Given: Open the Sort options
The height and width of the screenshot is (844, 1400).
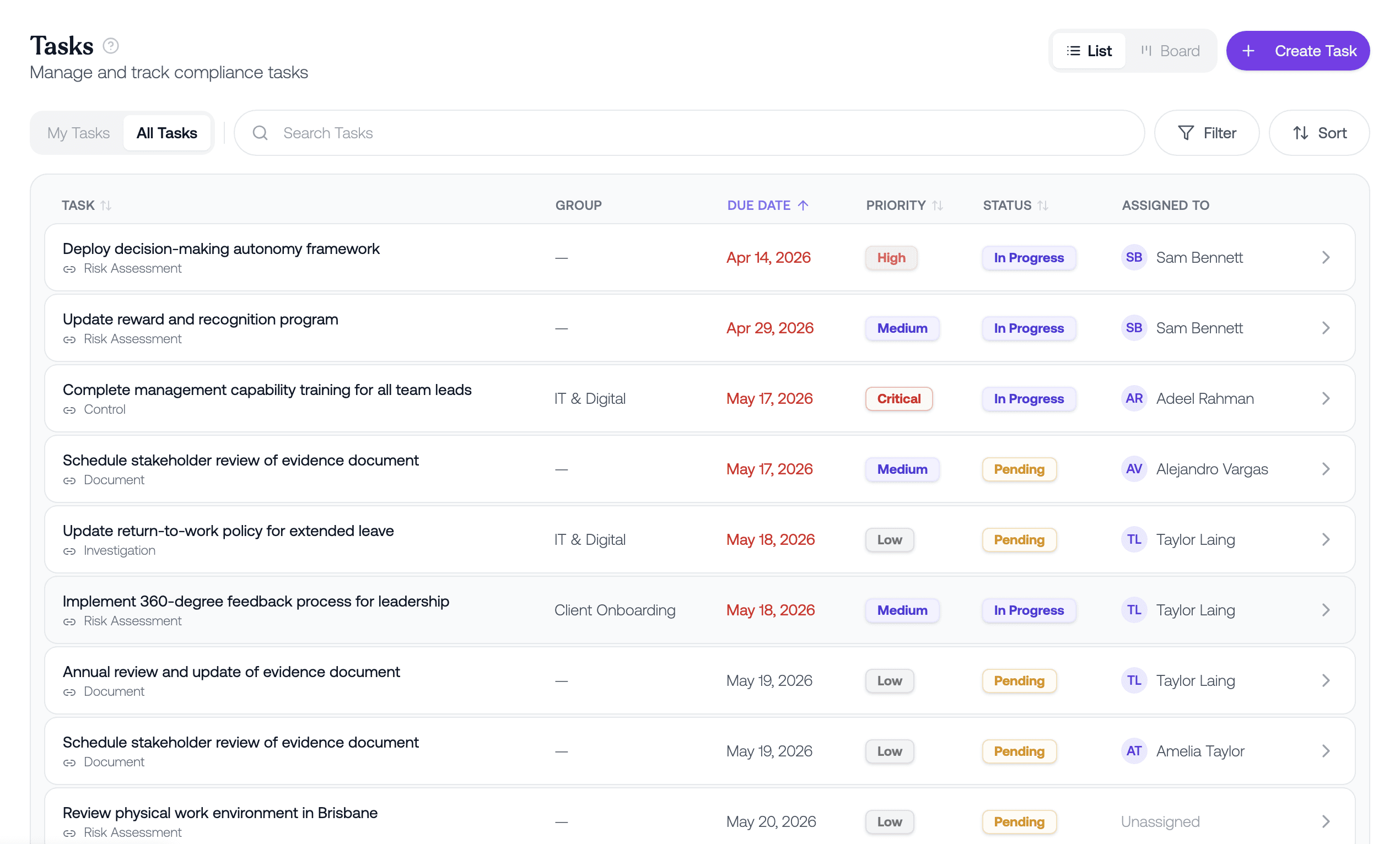Looking at the screenshot, I should 1320,133.
